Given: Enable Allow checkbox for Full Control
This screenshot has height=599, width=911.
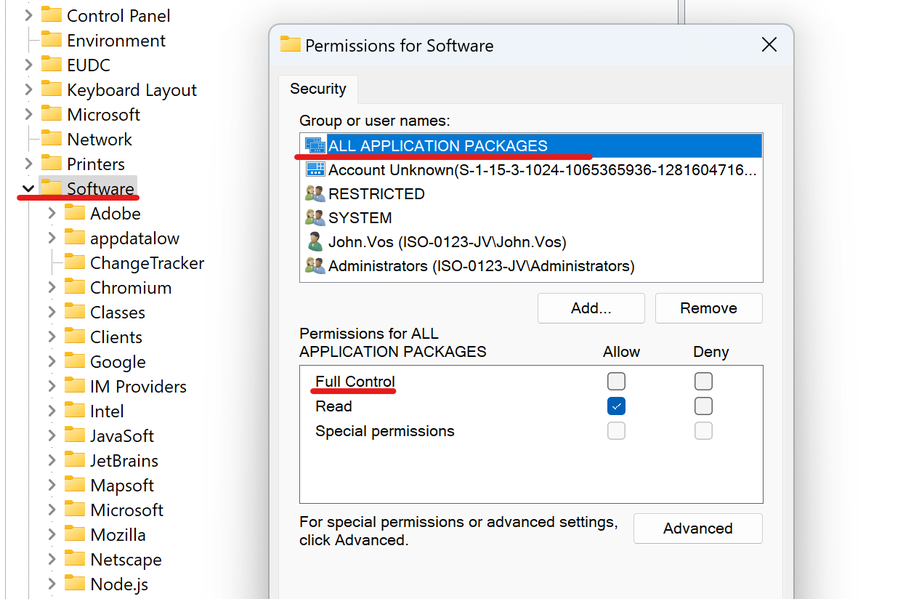Looking at the screenshot, I should tap(616, 381).
